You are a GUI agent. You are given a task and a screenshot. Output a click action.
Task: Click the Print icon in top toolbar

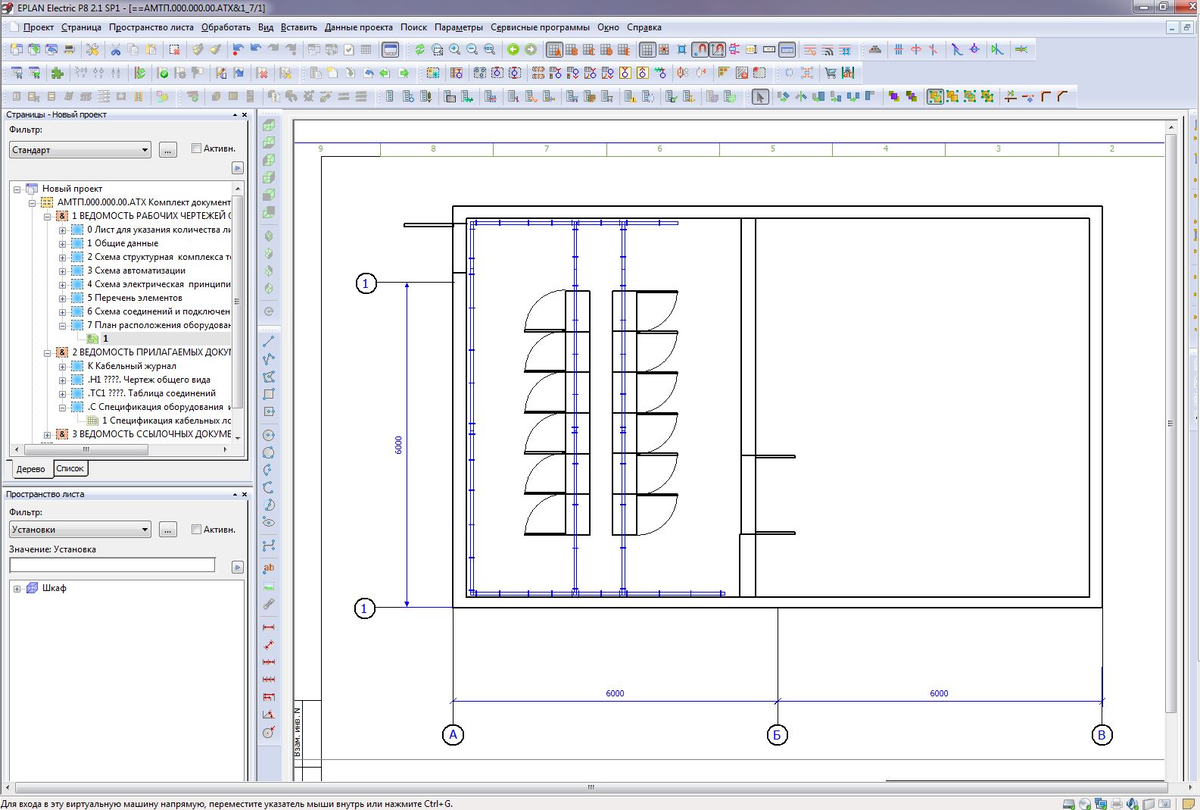68,49
